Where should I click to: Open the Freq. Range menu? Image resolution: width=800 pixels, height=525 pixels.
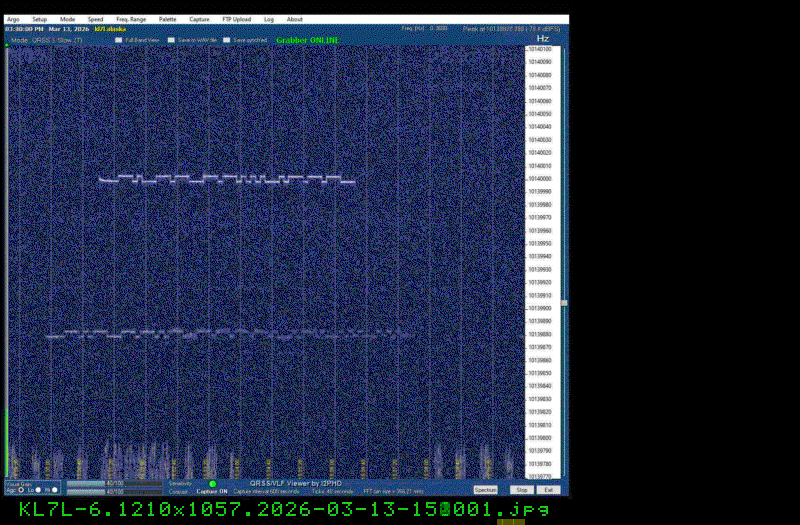[x=130, y=19]
